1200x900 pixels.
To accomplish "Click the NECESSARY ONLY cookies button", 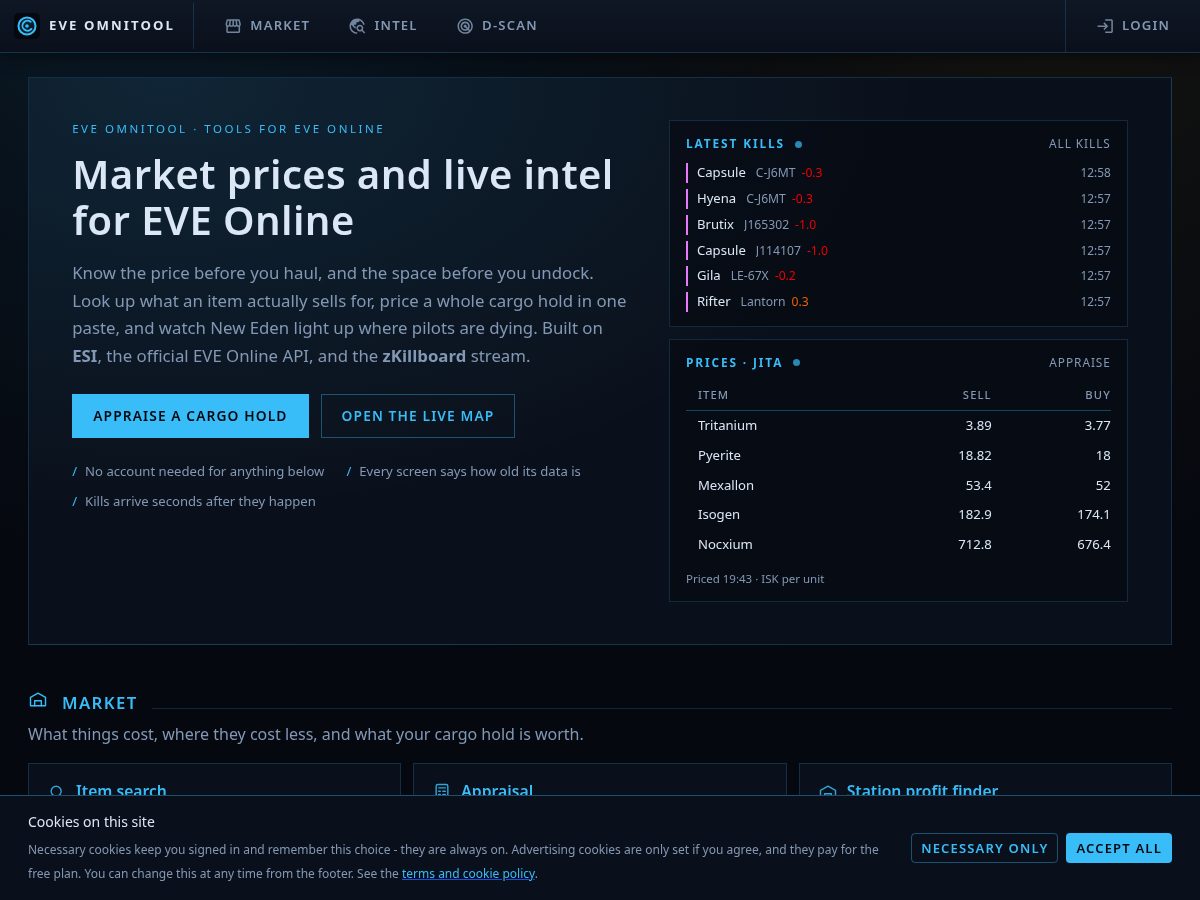I will tap(984, 848).
